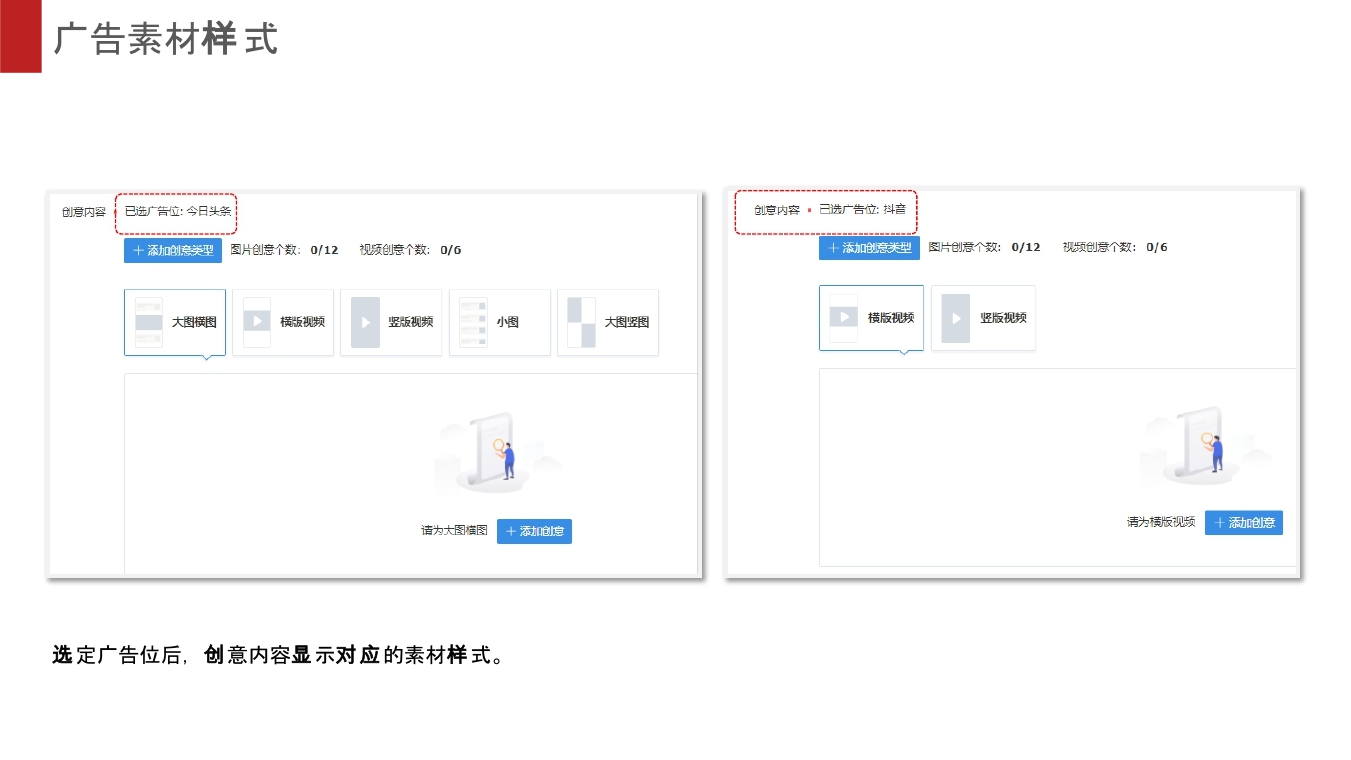Image resolution: width=1351 pixels, height=760 pixels.
Task: Click 添加创意类型 in the 抖音 panel
Action: 869,248
